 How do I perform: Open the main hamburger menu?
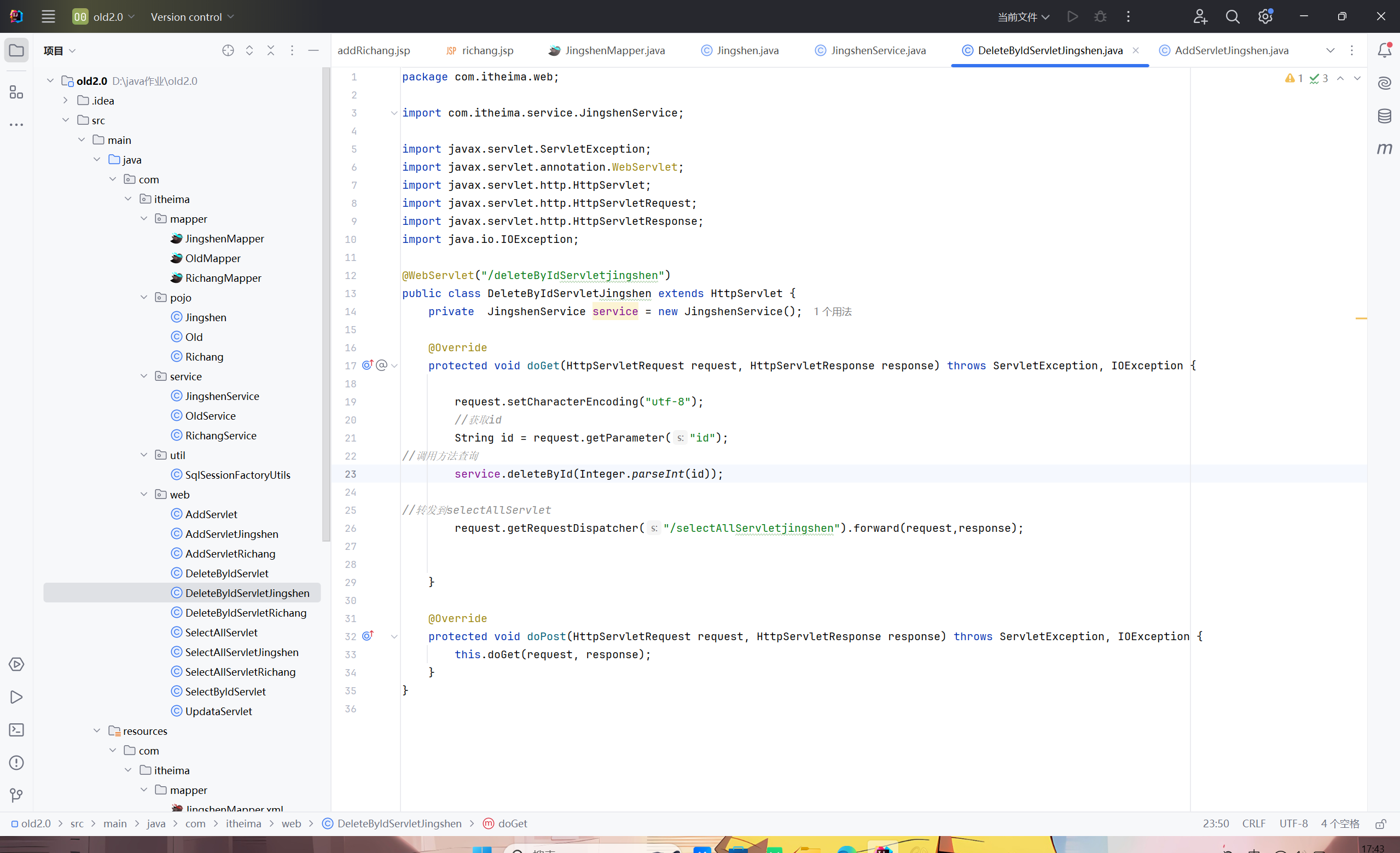coord(48,16)
